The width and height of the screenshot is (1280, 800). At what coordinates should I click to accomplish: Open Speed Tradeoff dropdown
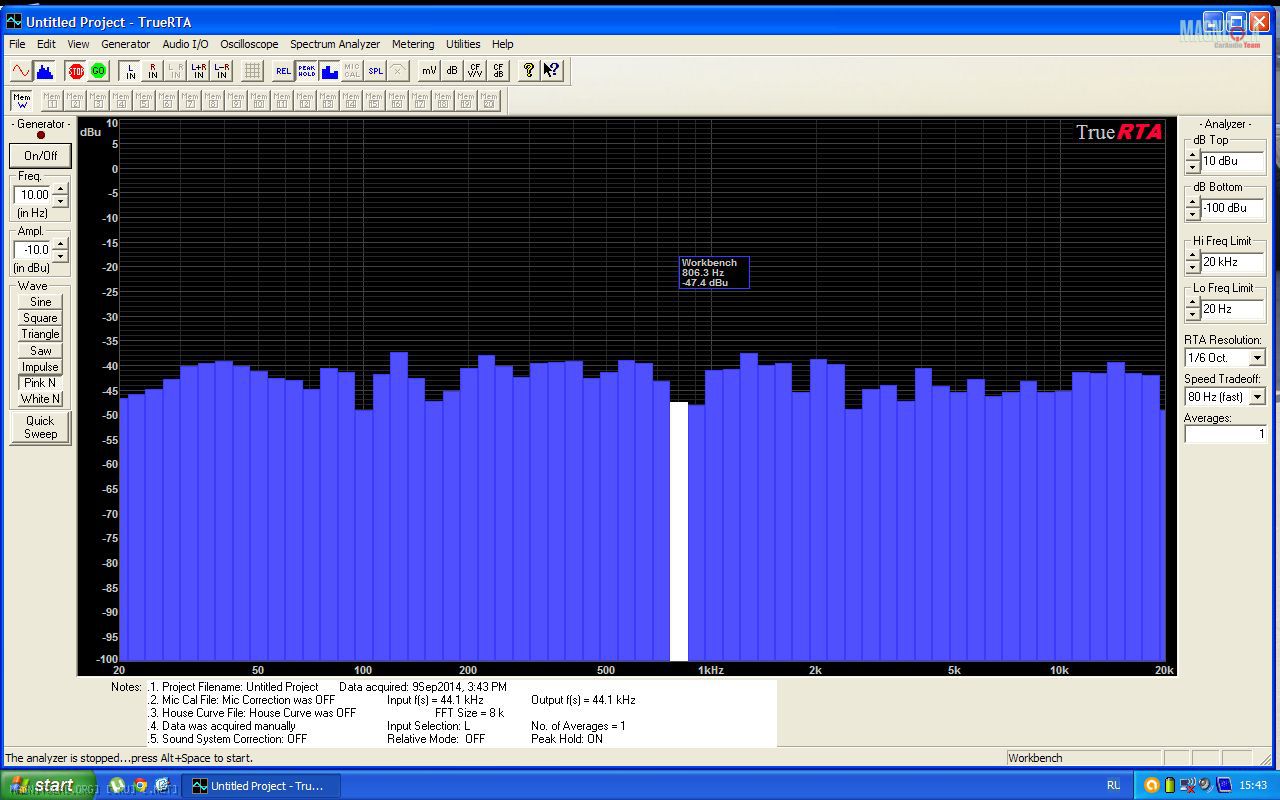click(1257, 397)
